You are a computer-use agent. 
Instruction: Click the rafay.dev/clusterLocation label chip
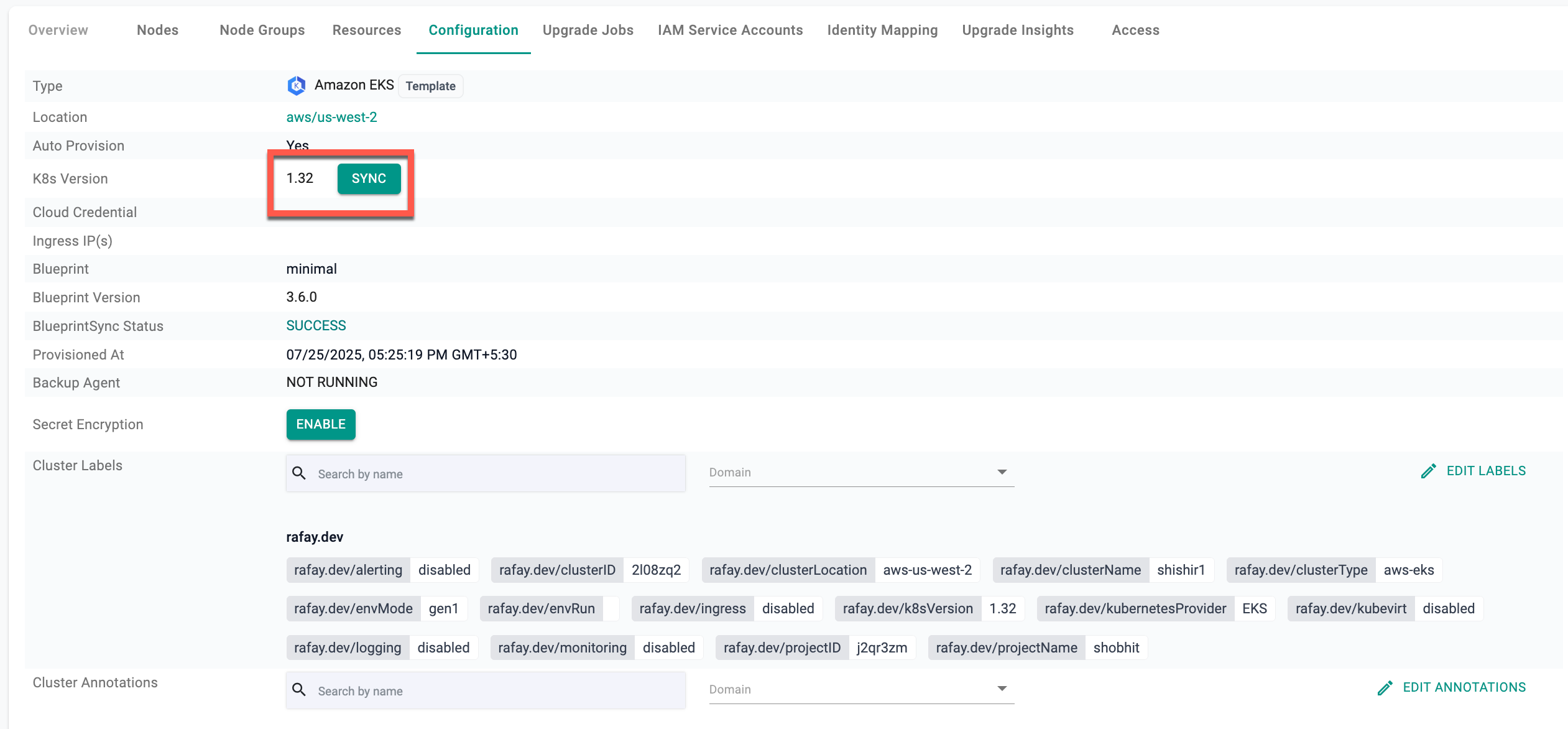pyautogui.click(x=841, y=570)
